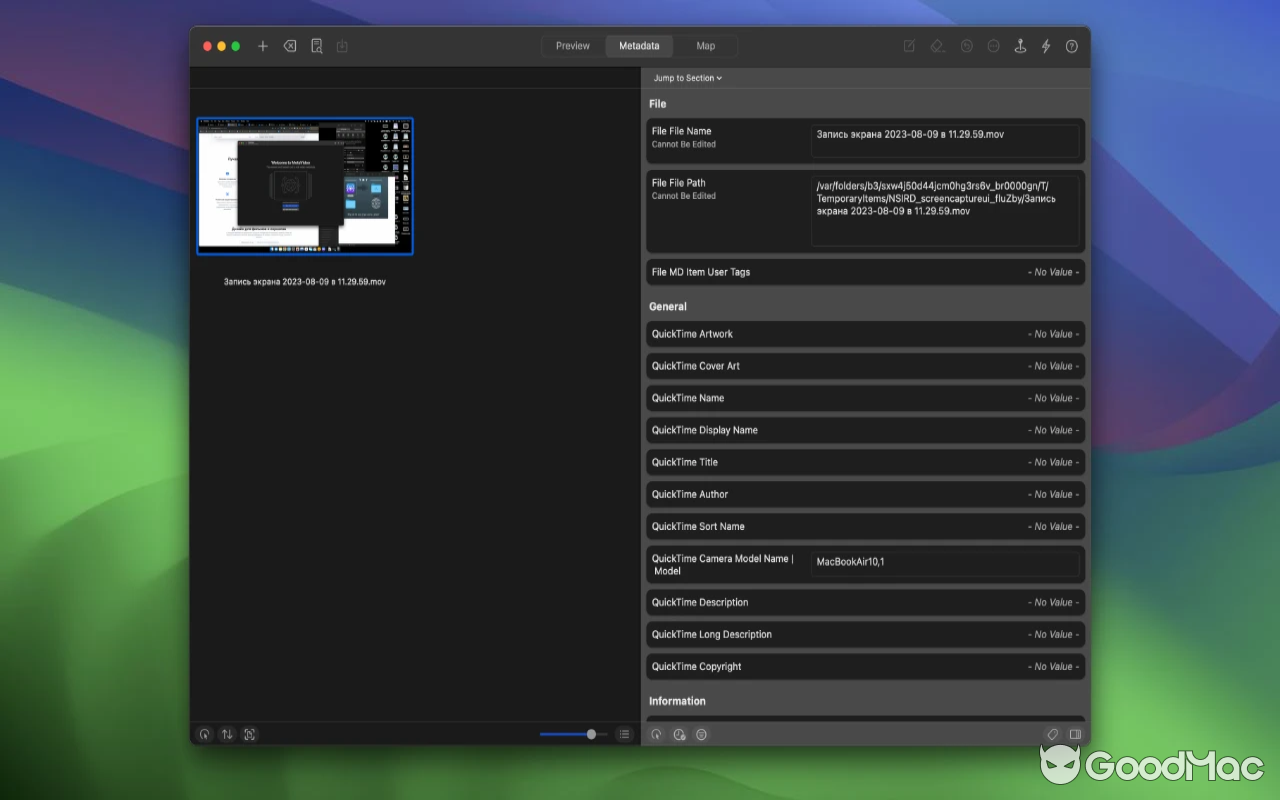Open quick actions with the lightning bolt icon

[x=1045, y=46]
